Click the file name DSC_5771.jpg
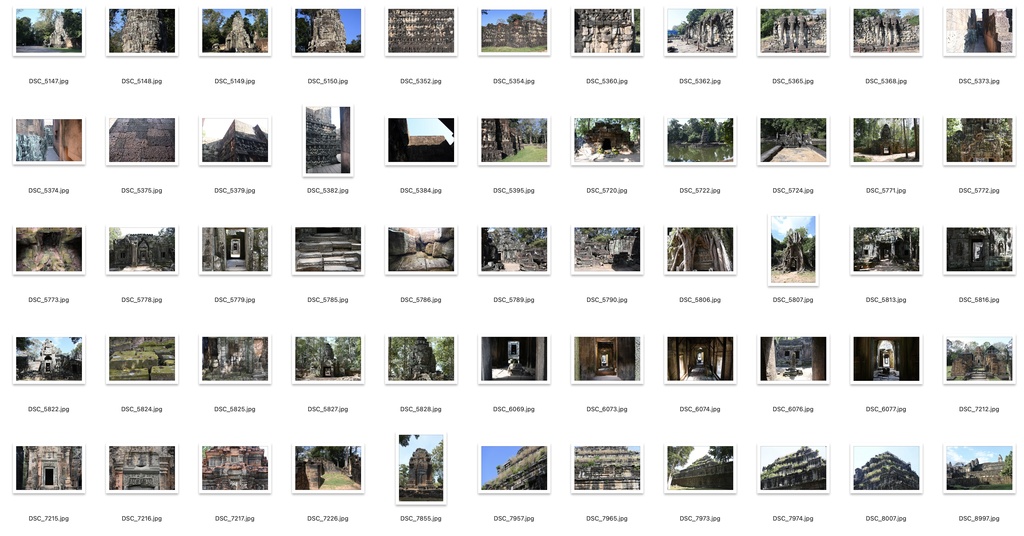 click(886, 191)
